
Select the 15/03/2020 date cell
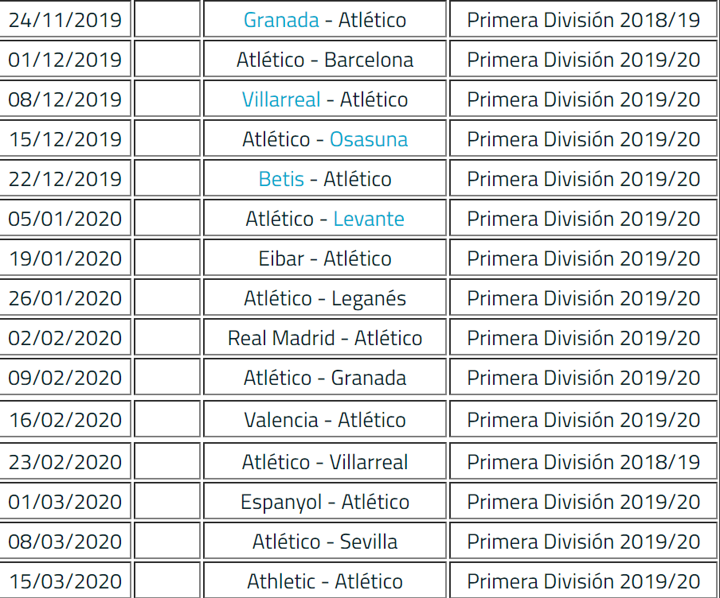[65, 581]
